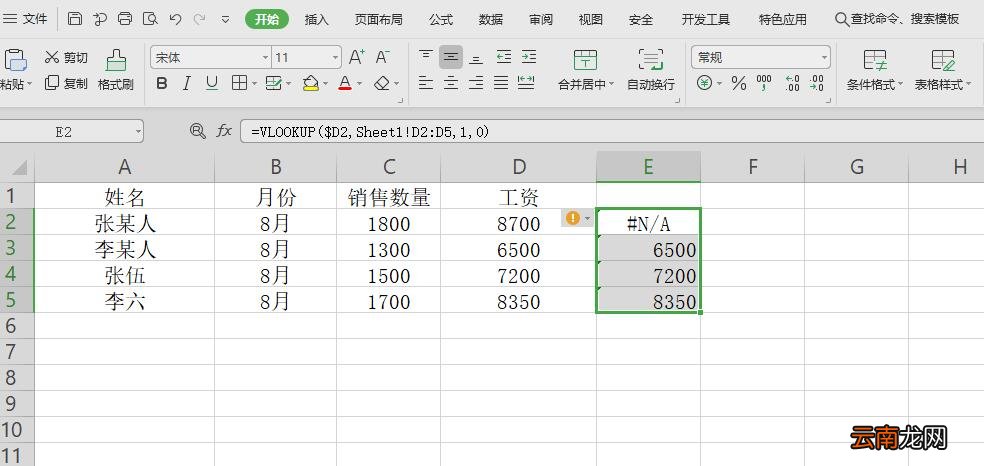Select the Format Painter (格式刷) tool
The image size is (984, 466).
(115, 70)
